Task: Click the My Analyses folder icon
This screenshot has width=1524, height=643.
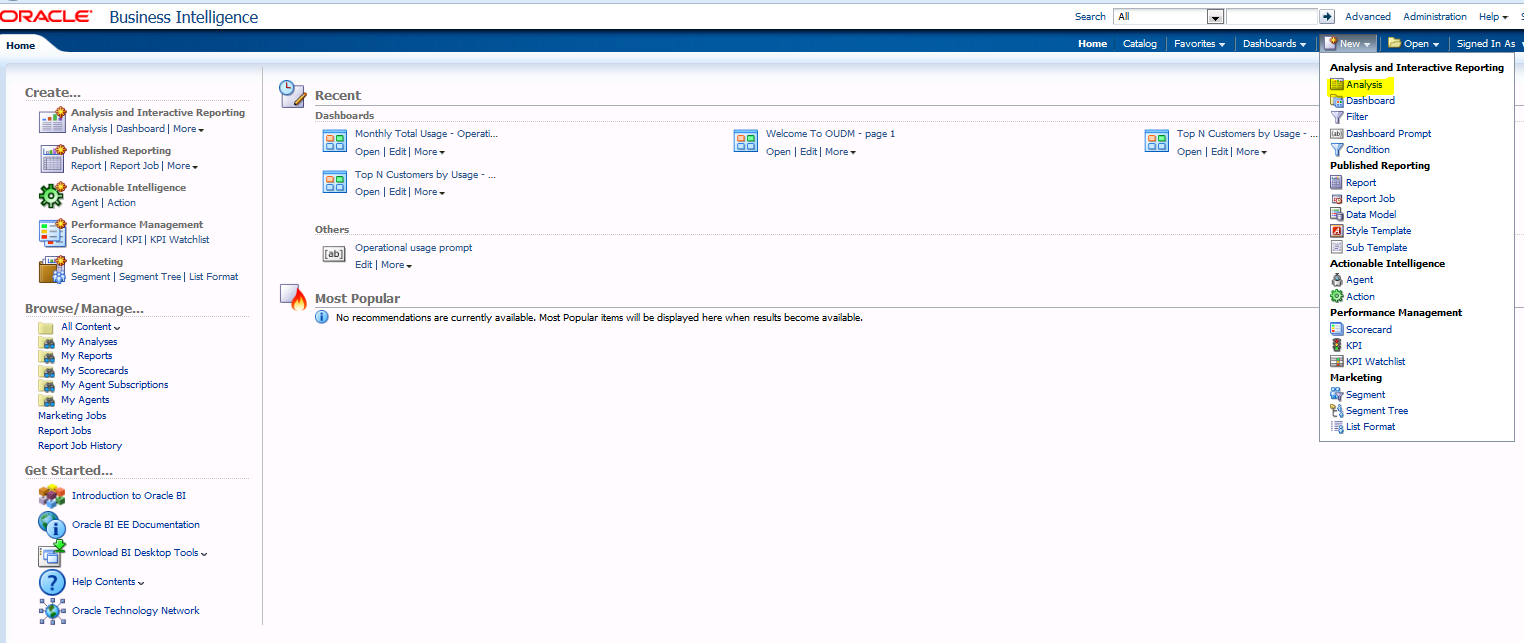Action: point(46,342)
